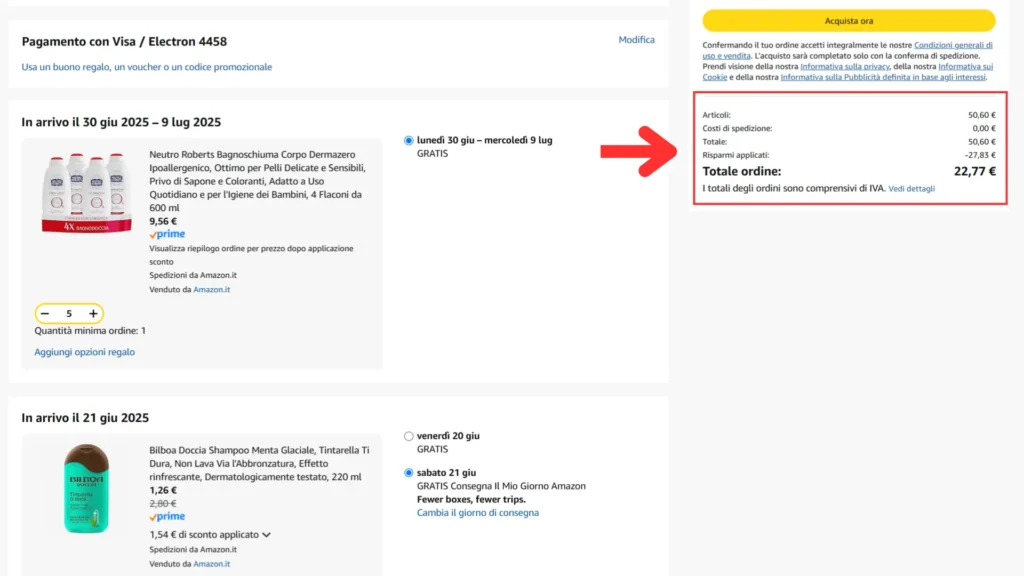Viewport: 1024px width, 576px height.
Task: Click Aggiungi opzioni regalo
Action: click(85, 352)
